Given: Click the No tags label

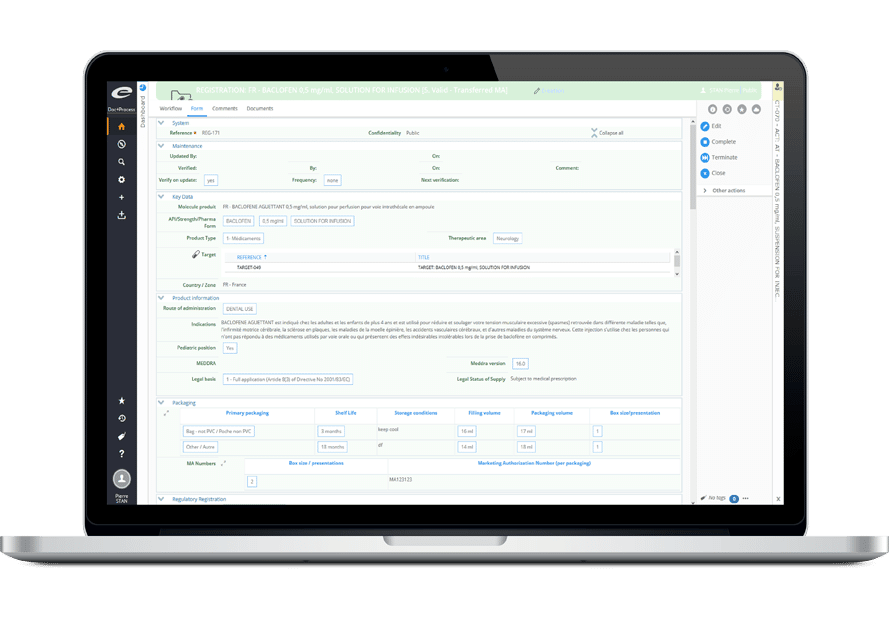Looking at the screenshot, I should 717,498.
